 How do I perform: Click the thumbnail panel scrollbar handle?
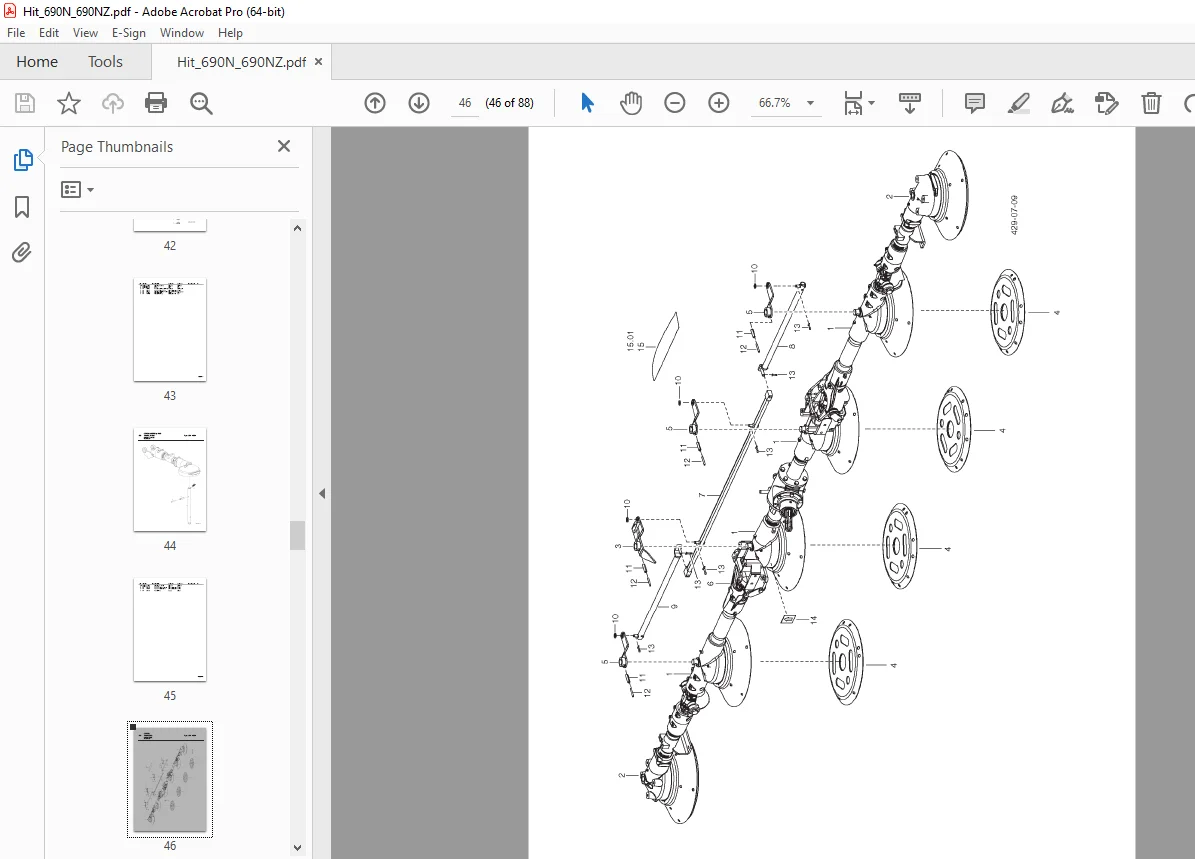coord(297,535)
